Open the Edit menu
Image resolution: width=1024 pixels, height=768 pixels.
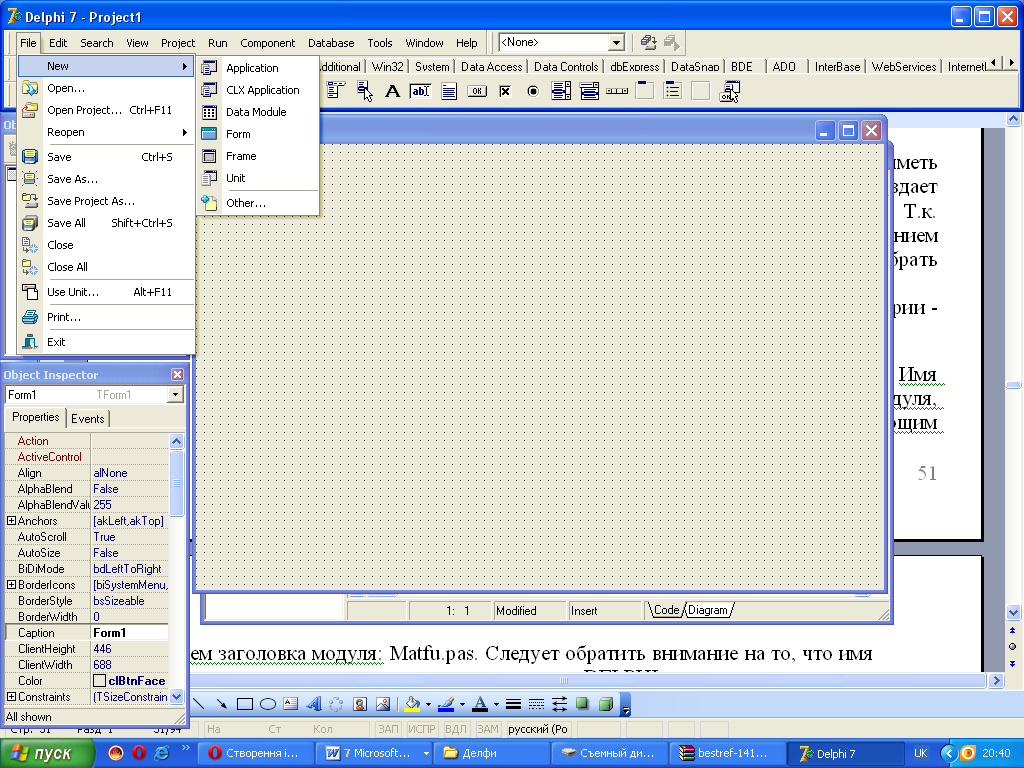click(58, 43)
